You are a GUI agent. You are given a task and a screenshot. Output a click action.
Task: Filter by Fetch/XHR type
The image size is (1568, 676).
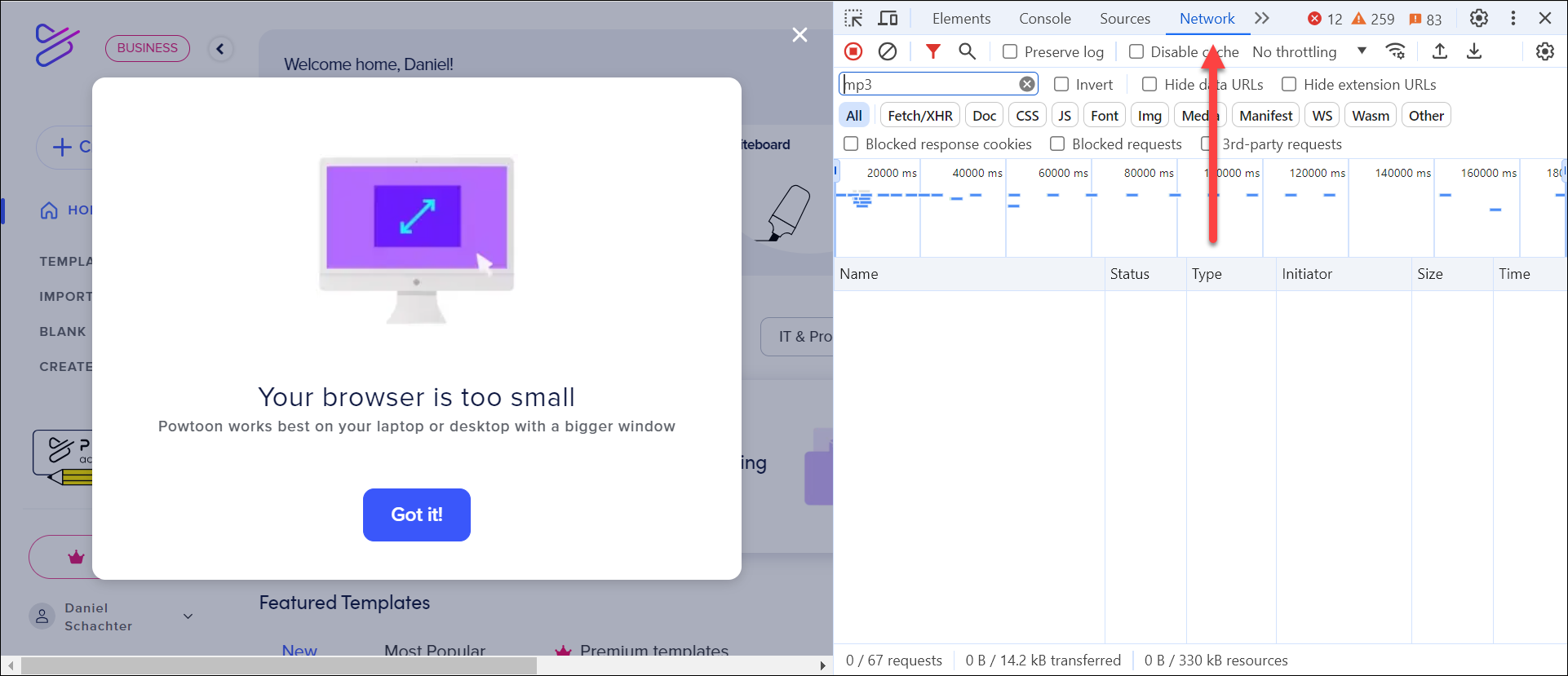[x=920, y=116]
